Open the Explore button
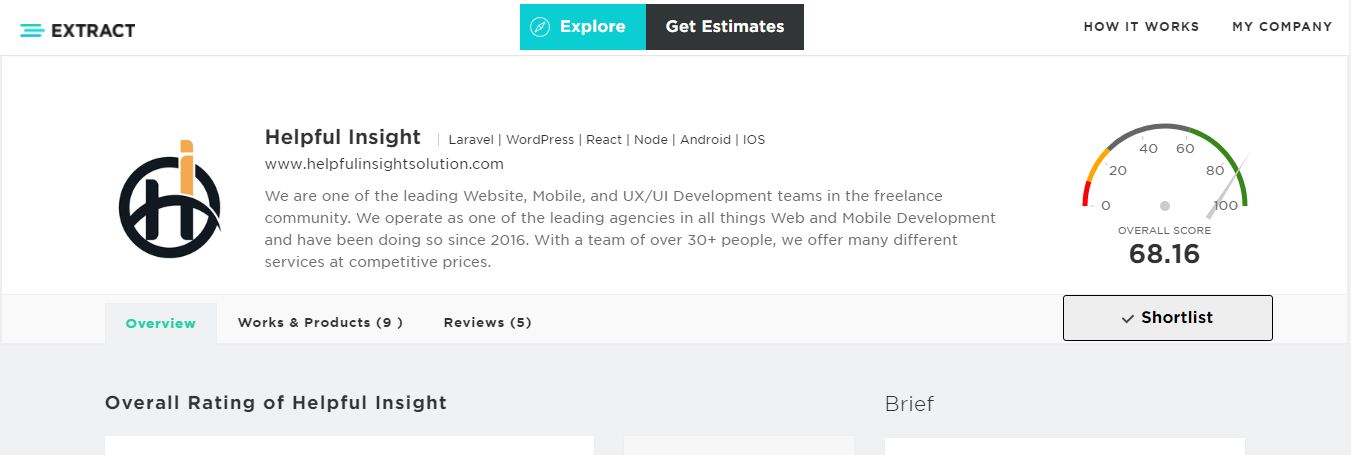 coord(583,27)
